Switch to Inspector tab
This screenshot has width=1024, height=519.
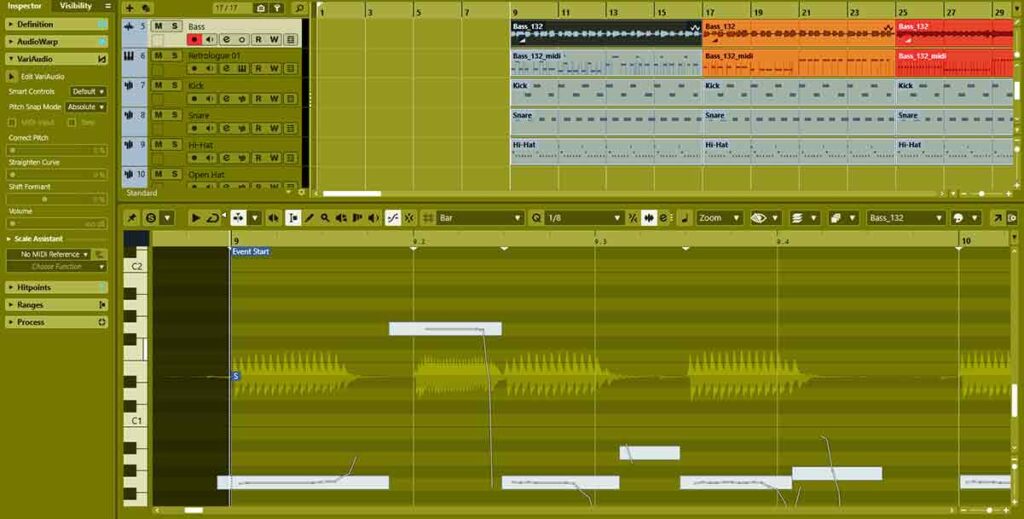coord(25,6)
